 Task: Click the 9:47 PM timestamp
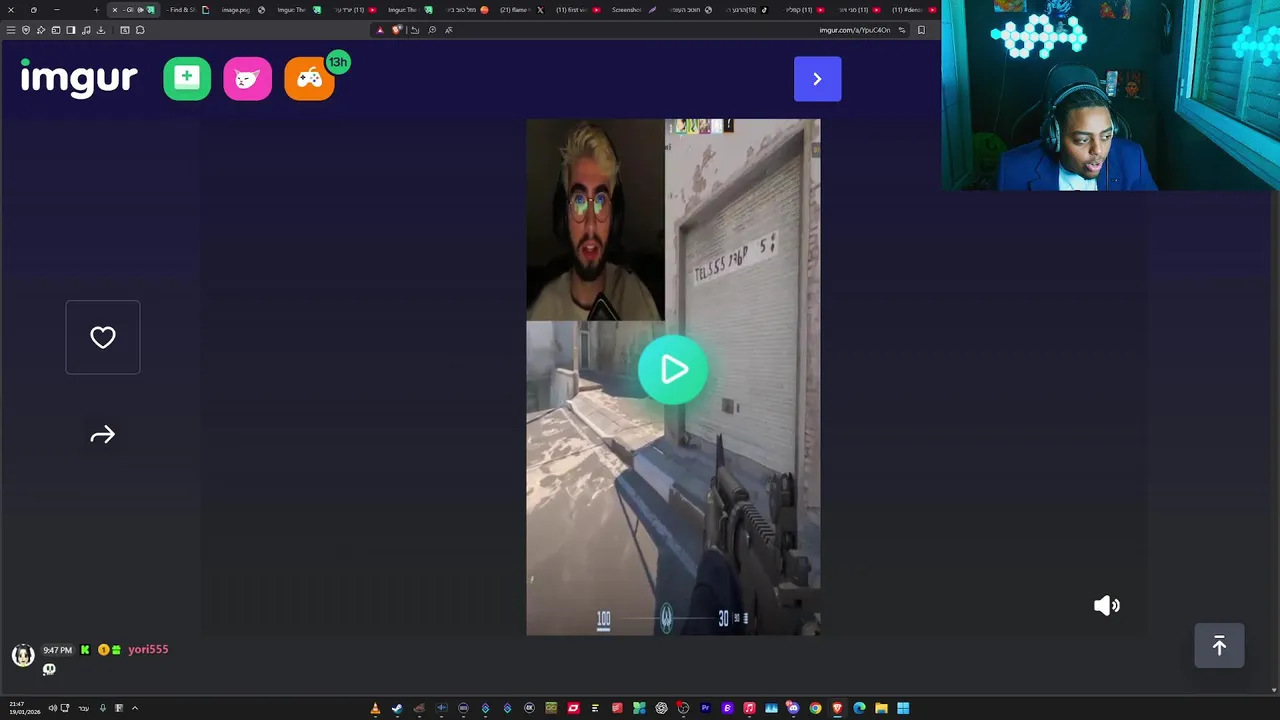click(57, 650)
